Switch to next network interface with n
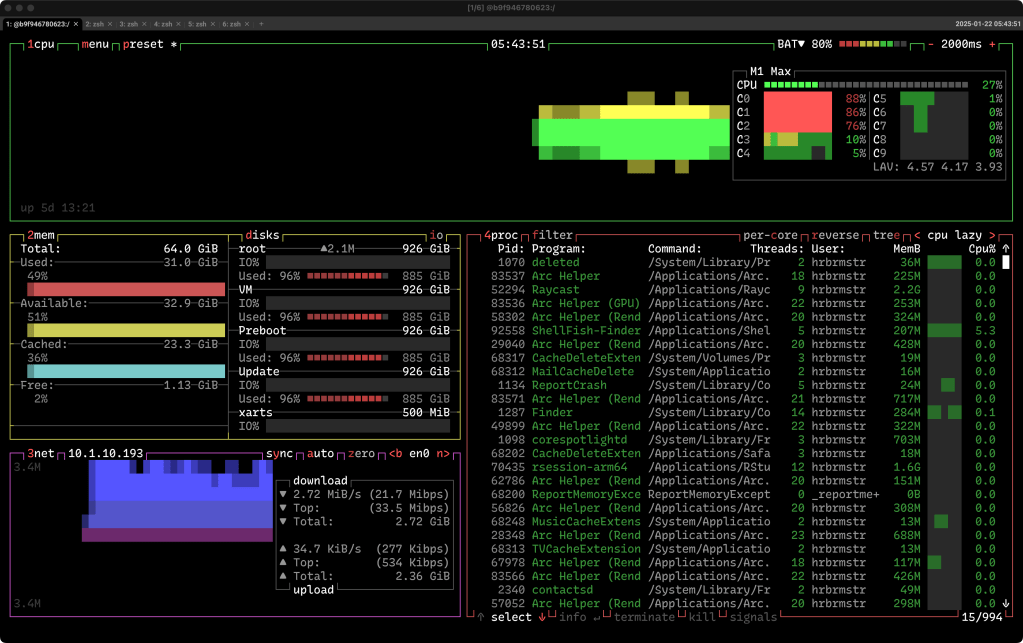 443,453
